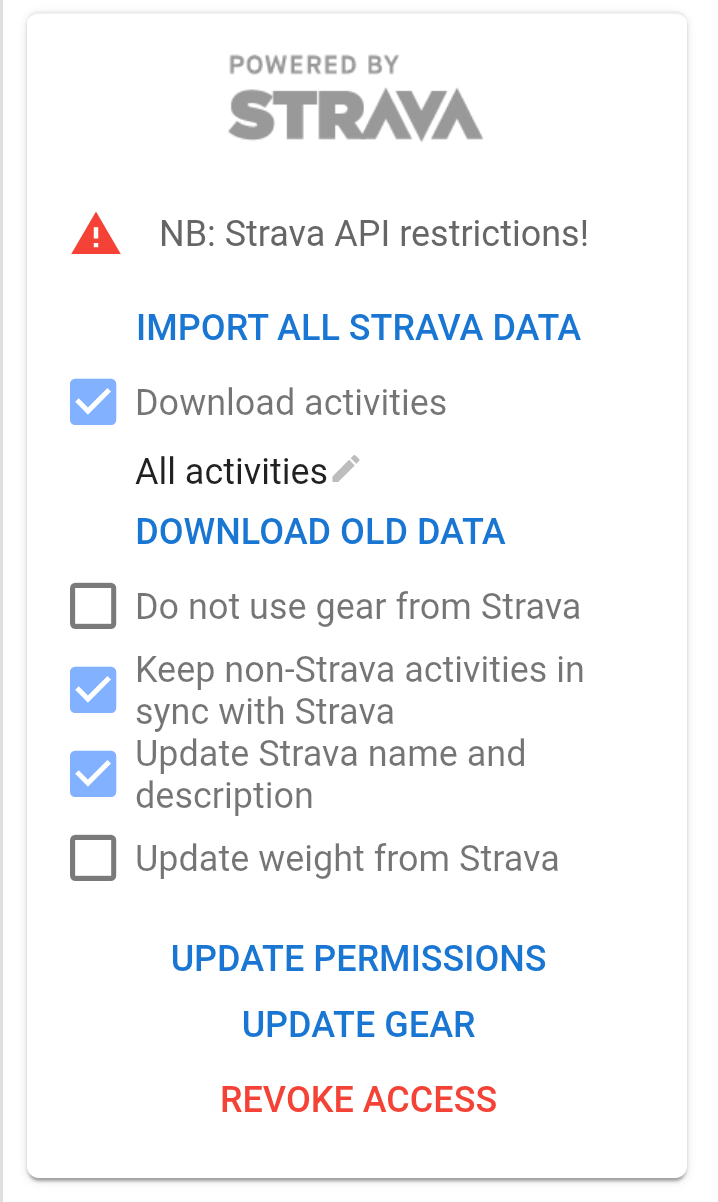The height and width of the screenshot is (1202, 718).
Task: Select the UPDATE GEAR button
Action: coord(358,1024)
